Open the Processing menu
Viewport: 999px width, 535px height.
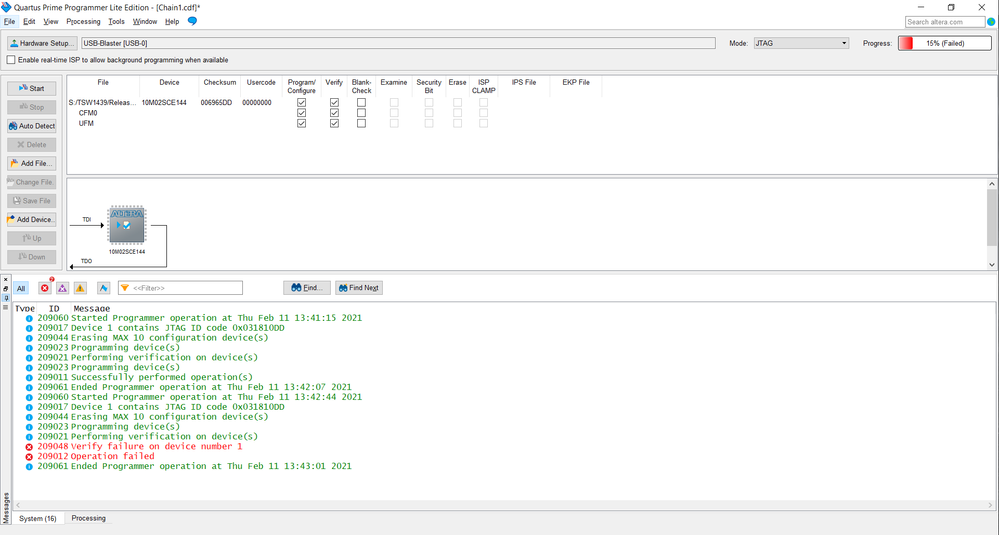point(83,21)
